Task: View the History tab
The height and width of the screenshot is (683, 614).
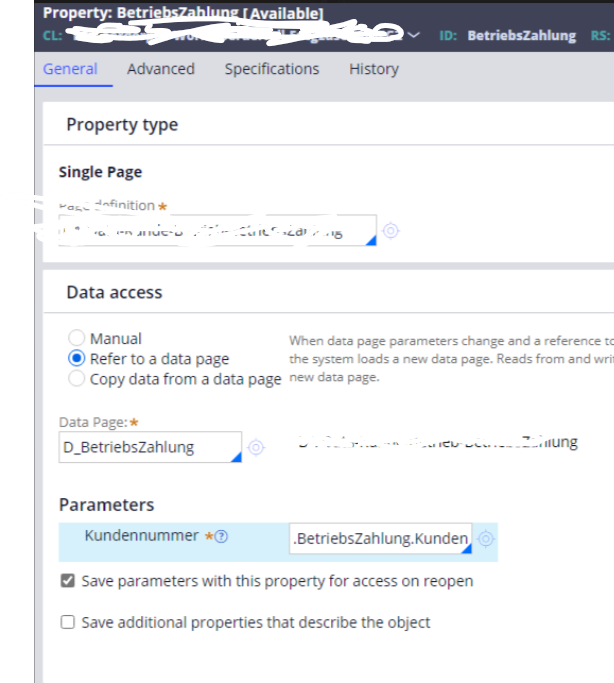Action: [x=373, y=69]
